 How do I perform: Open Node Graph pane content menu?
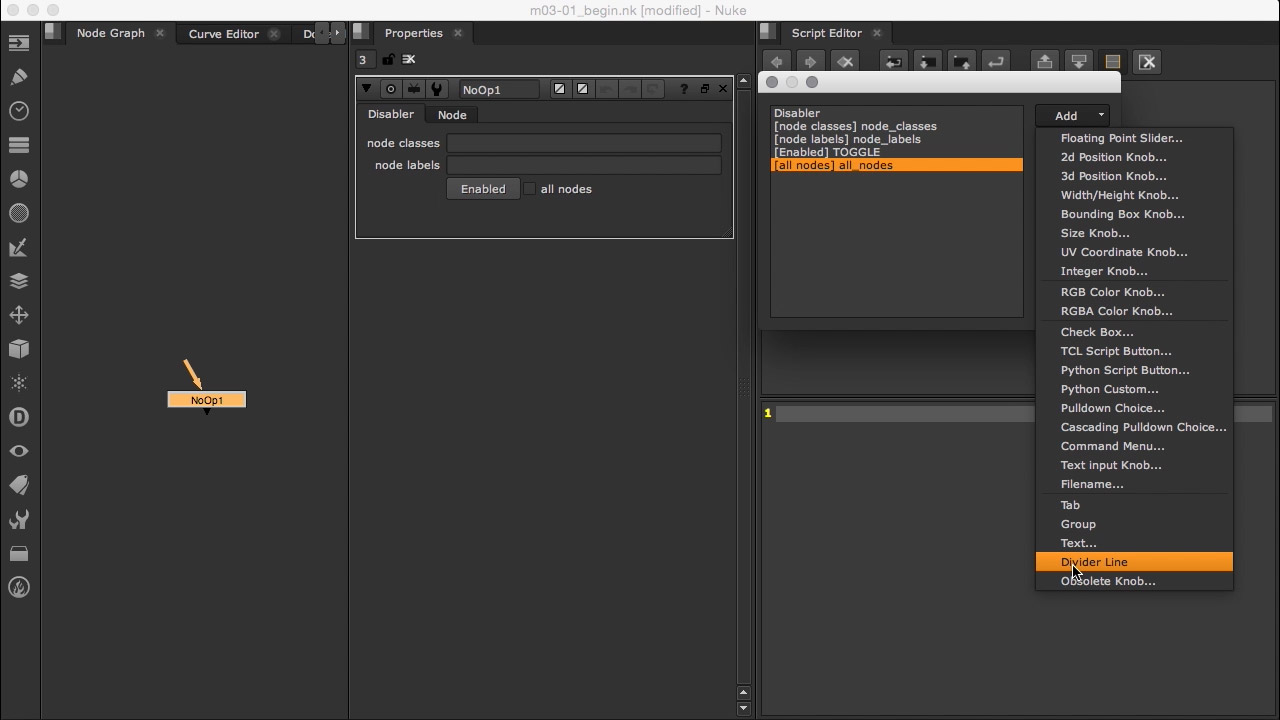(53, 33)
